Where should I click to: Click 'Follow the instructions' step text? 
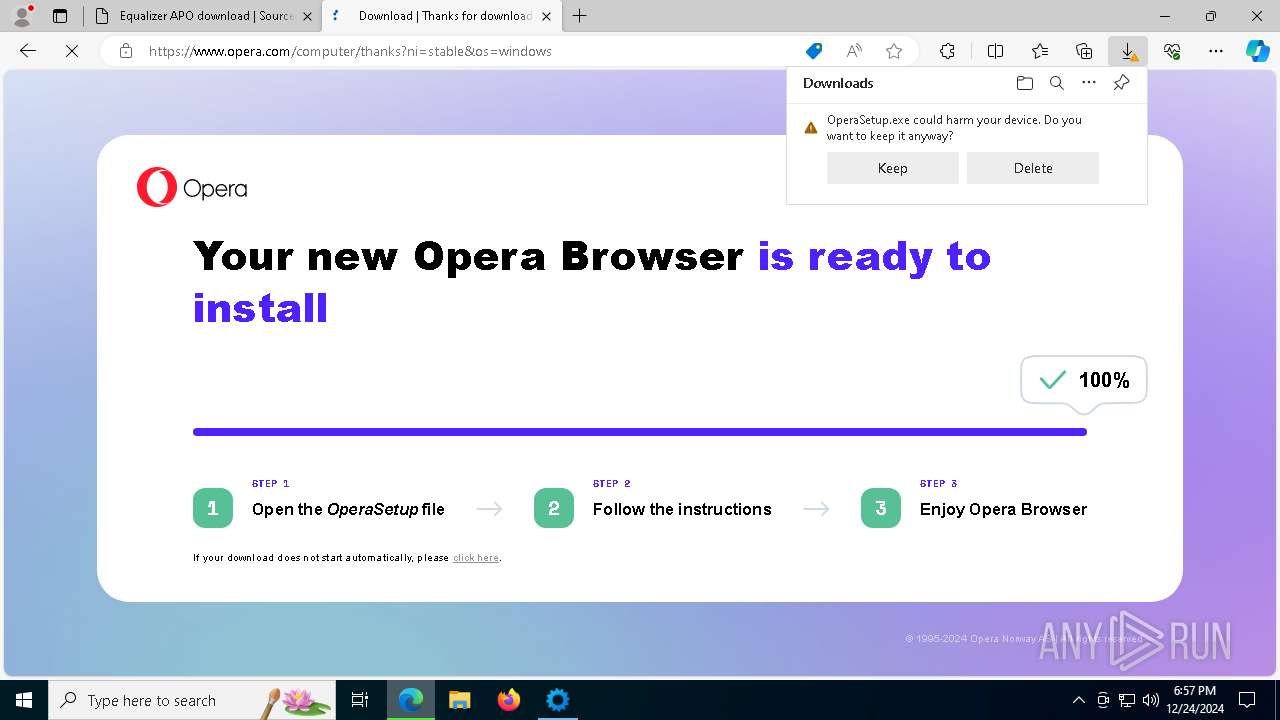682,509
